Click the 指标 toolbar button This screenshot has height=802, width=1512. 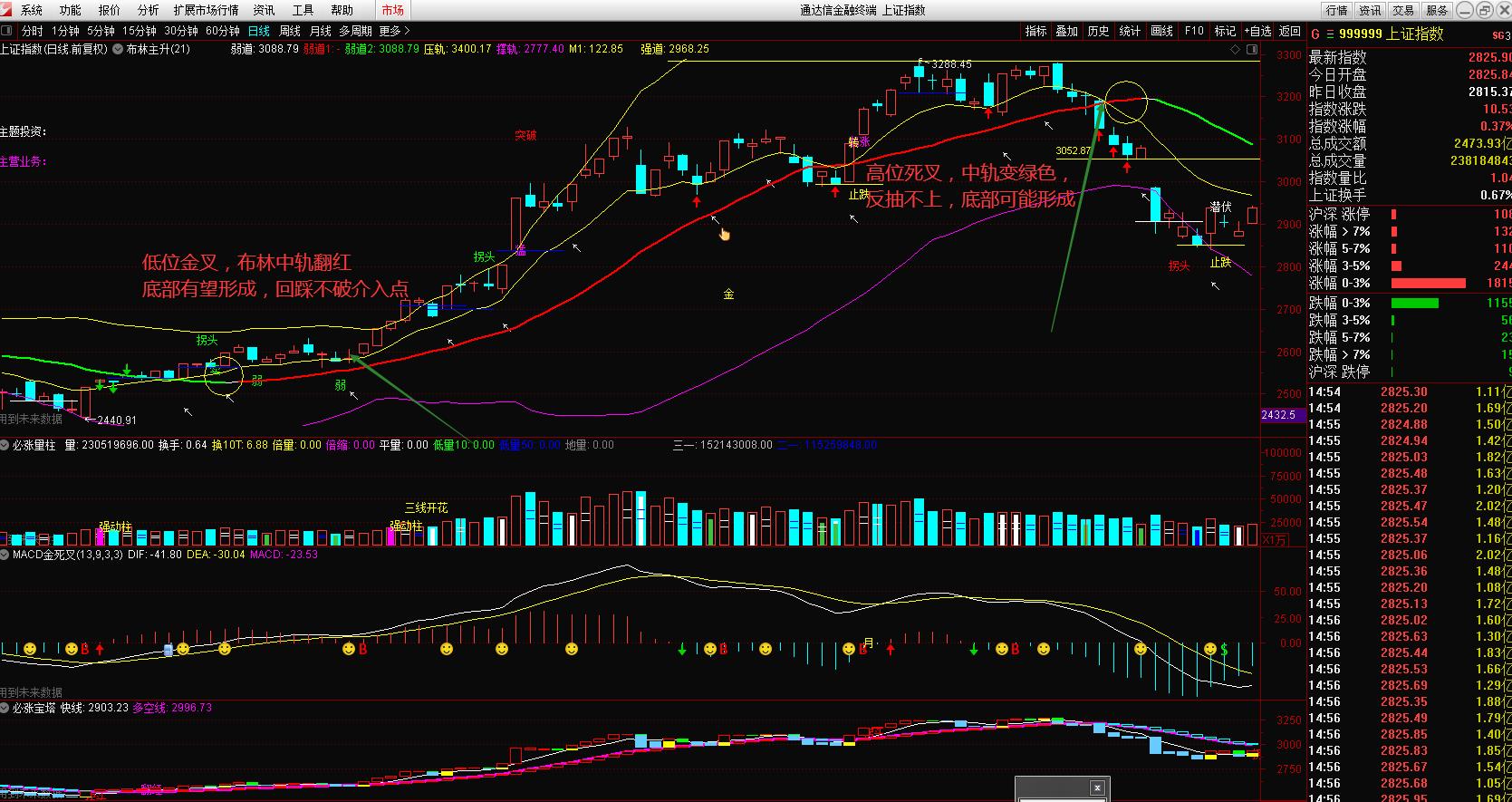(x=1036, y=31)
